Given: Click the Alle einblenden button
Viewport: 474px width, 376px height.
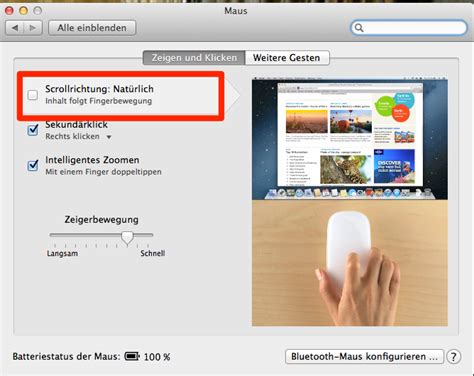Looking at the screenshot, I should tap(92, 28).
